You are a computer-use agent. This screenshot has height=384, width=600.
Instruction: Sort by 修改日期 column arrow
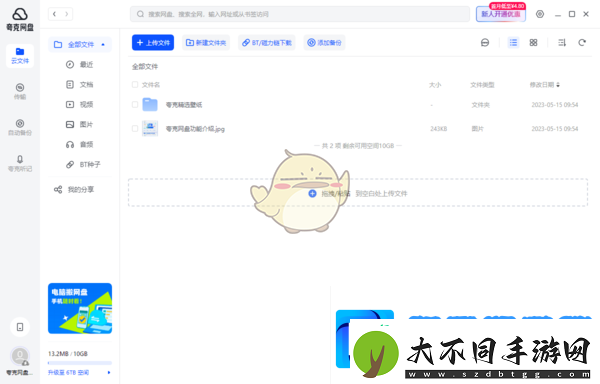click(x=558, y=85)
